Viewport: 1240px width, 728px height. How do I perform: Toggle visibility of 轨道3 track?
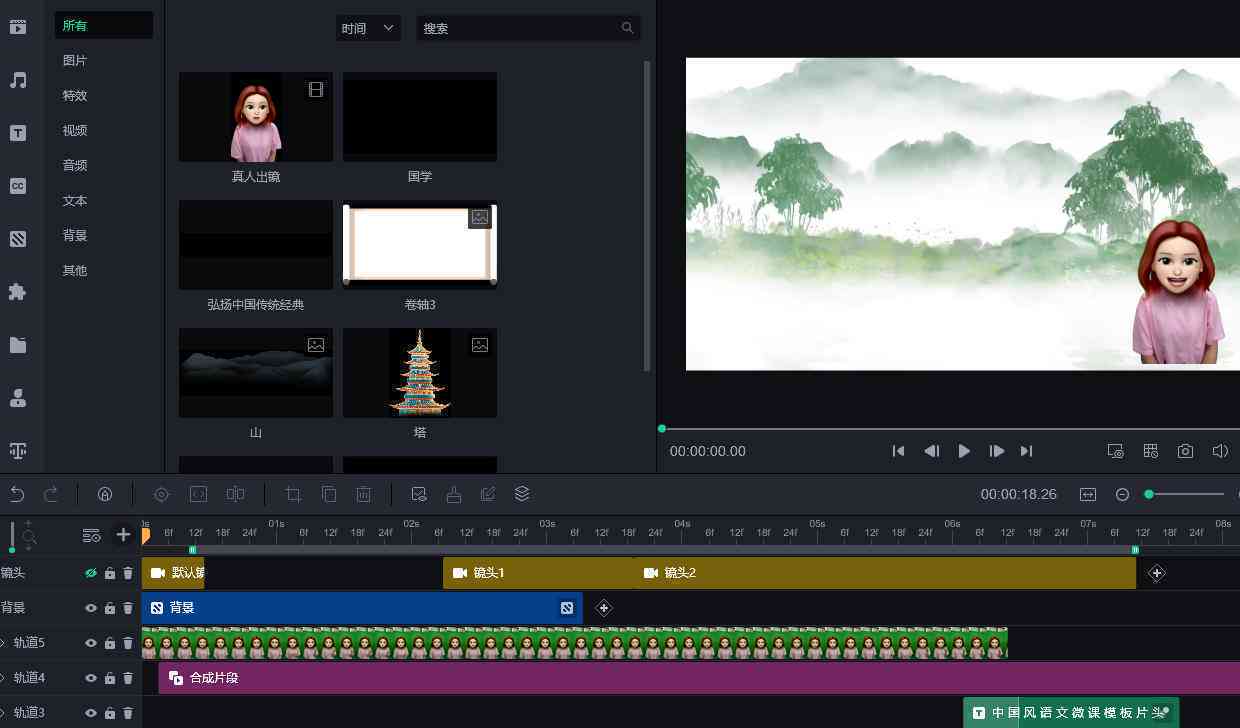[91, 713]
